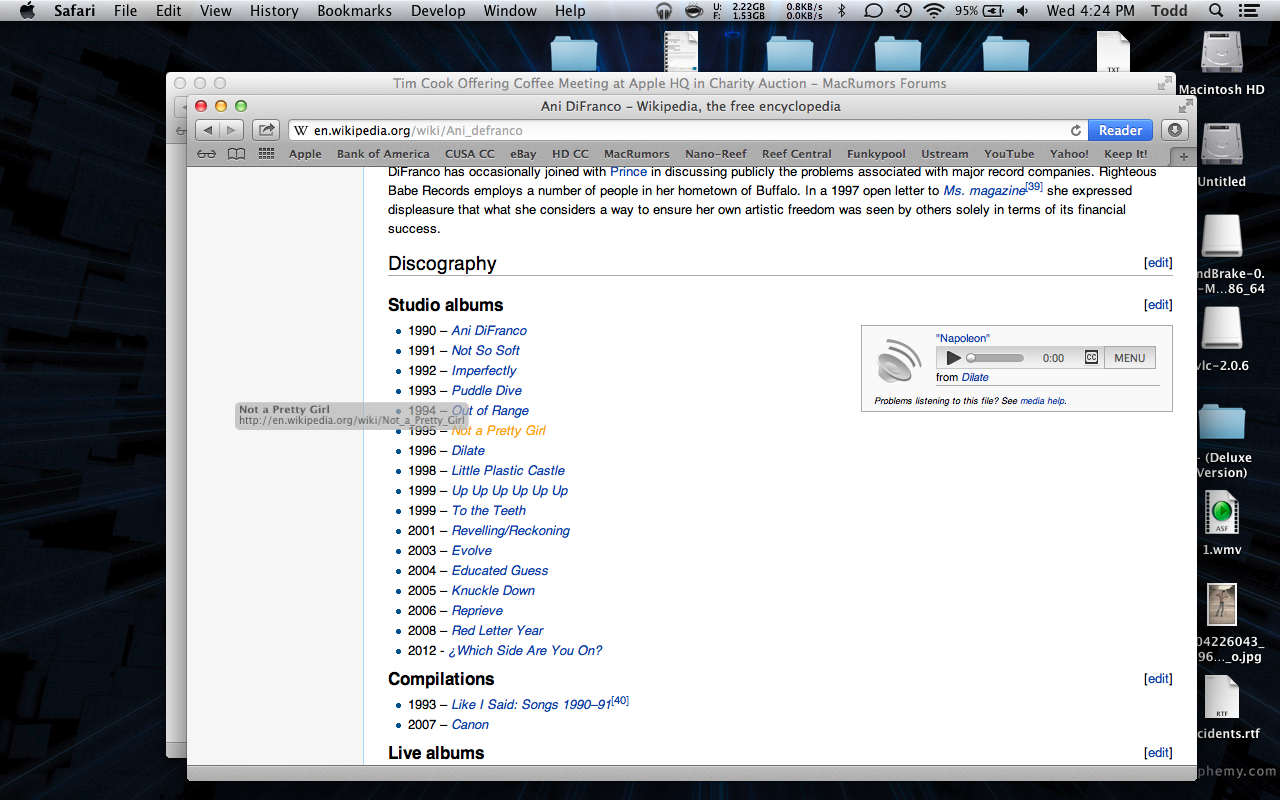Open the Red Letter Year link

497,631
